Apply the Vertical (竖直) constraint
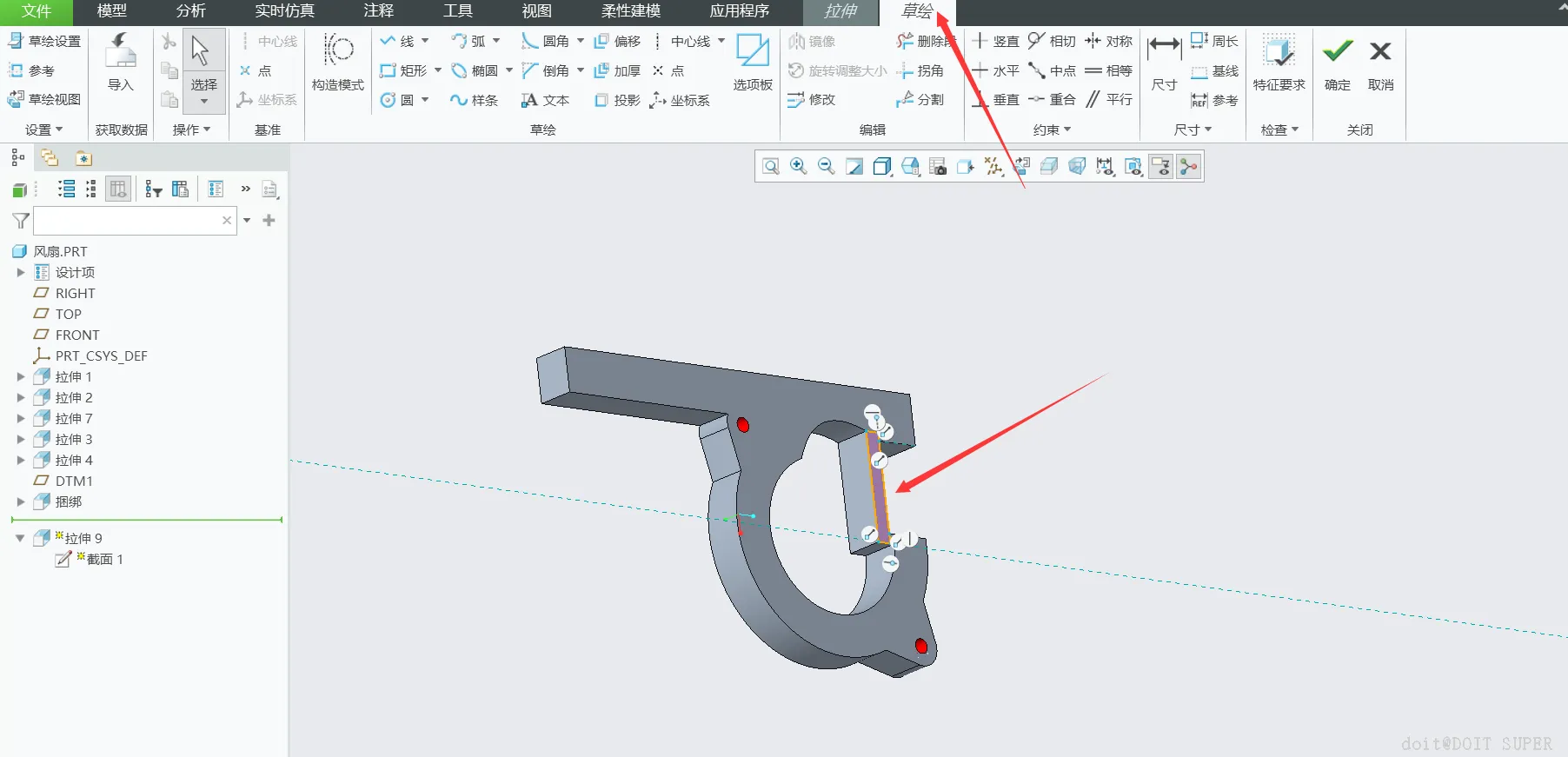The image size is (1568, 757). pos(995,41)
